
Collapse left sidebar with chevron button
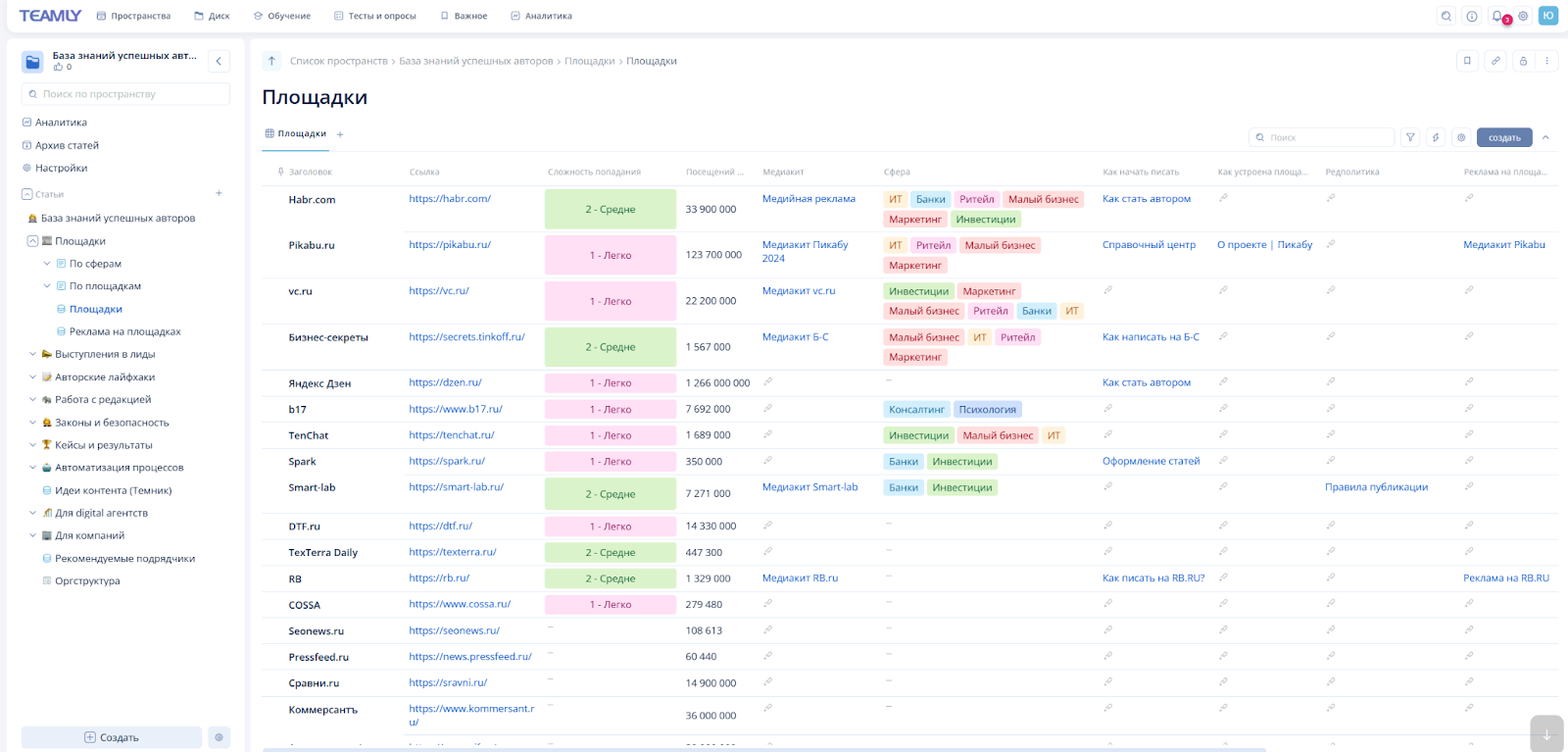click(x=219, y=61)
